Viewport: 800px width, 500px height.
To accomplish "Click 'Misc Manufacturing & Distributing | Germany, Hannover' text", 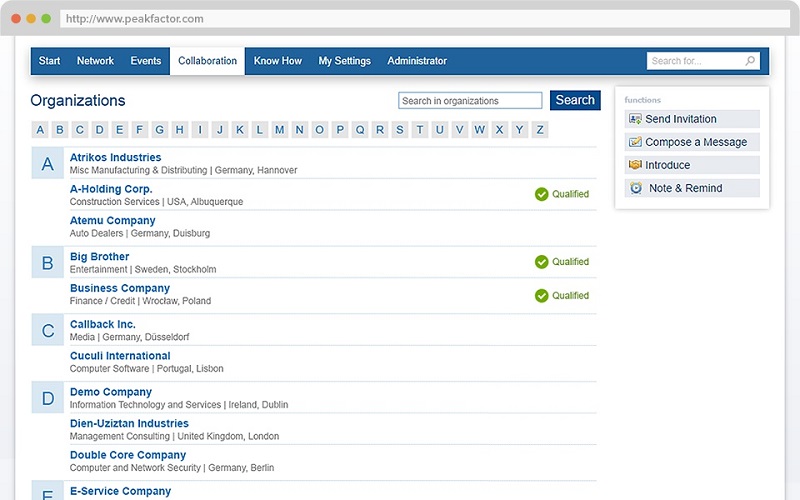I will (183, 170).
